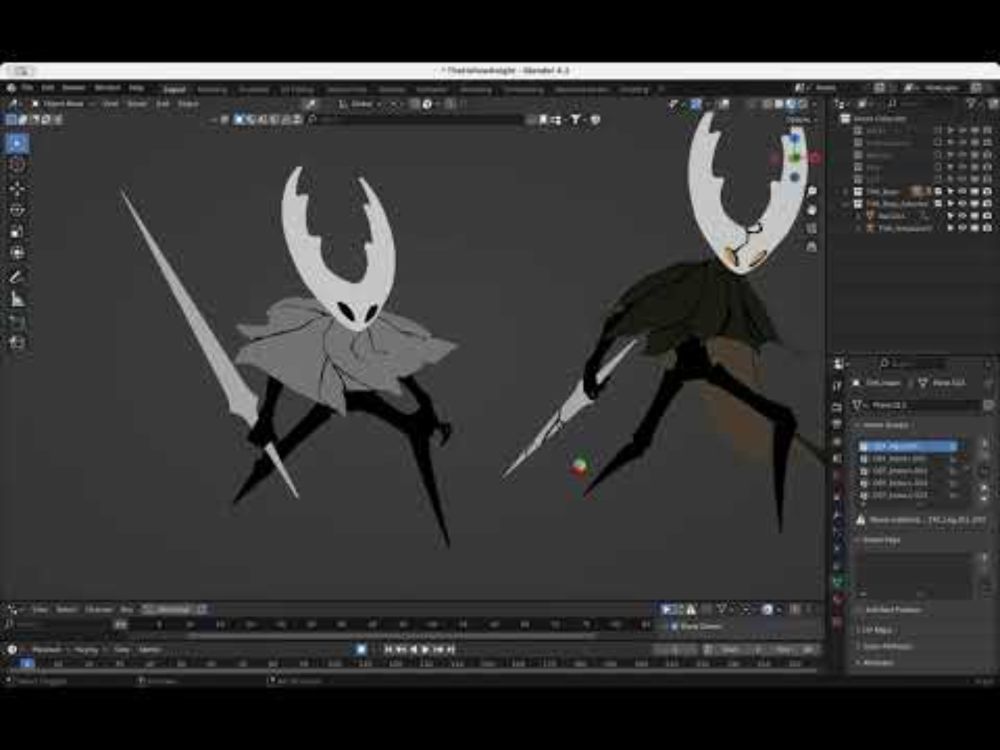Click red X axis on navigation gizmo
The height and width of the screenshot is (750, 1000).
(815, 157)
